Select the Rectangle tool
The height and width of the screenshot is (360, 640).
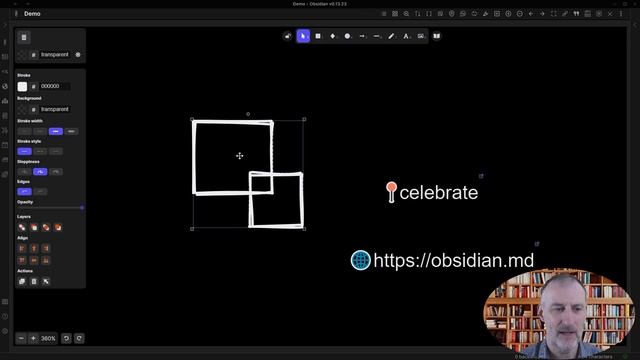point(318,36)
